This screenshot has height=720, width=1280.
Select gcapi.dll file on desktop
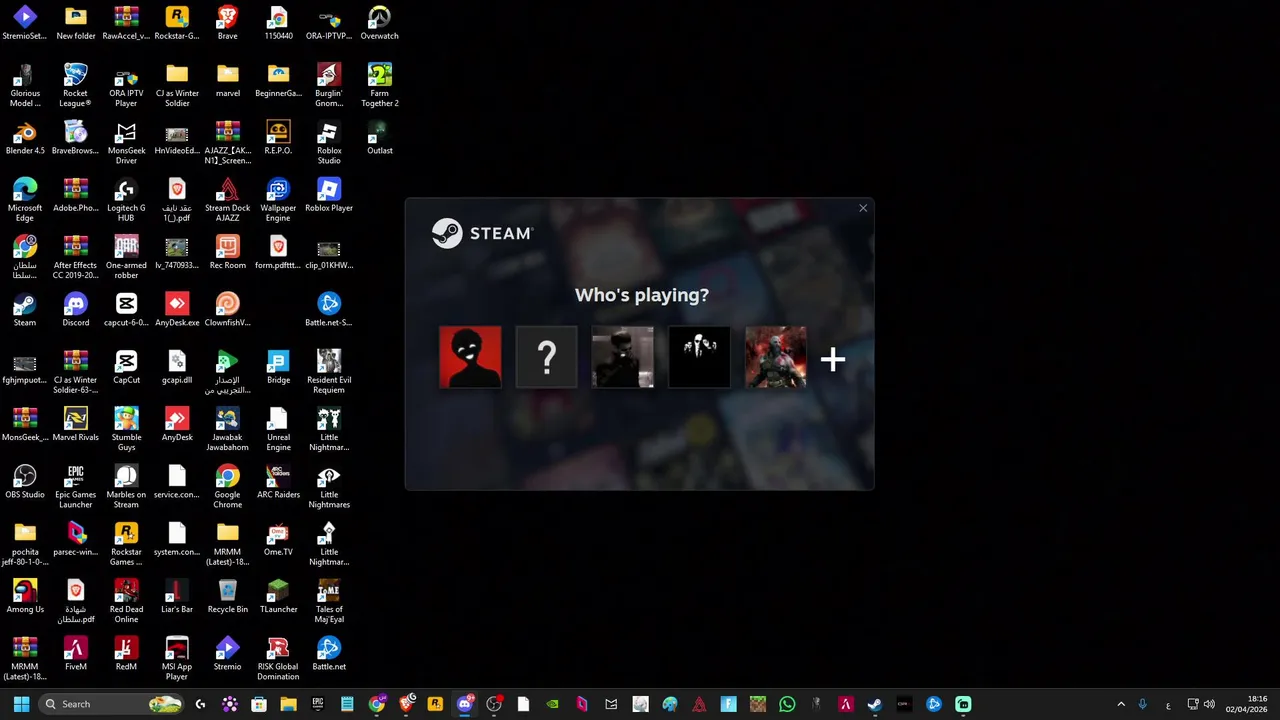coord(177,367)
